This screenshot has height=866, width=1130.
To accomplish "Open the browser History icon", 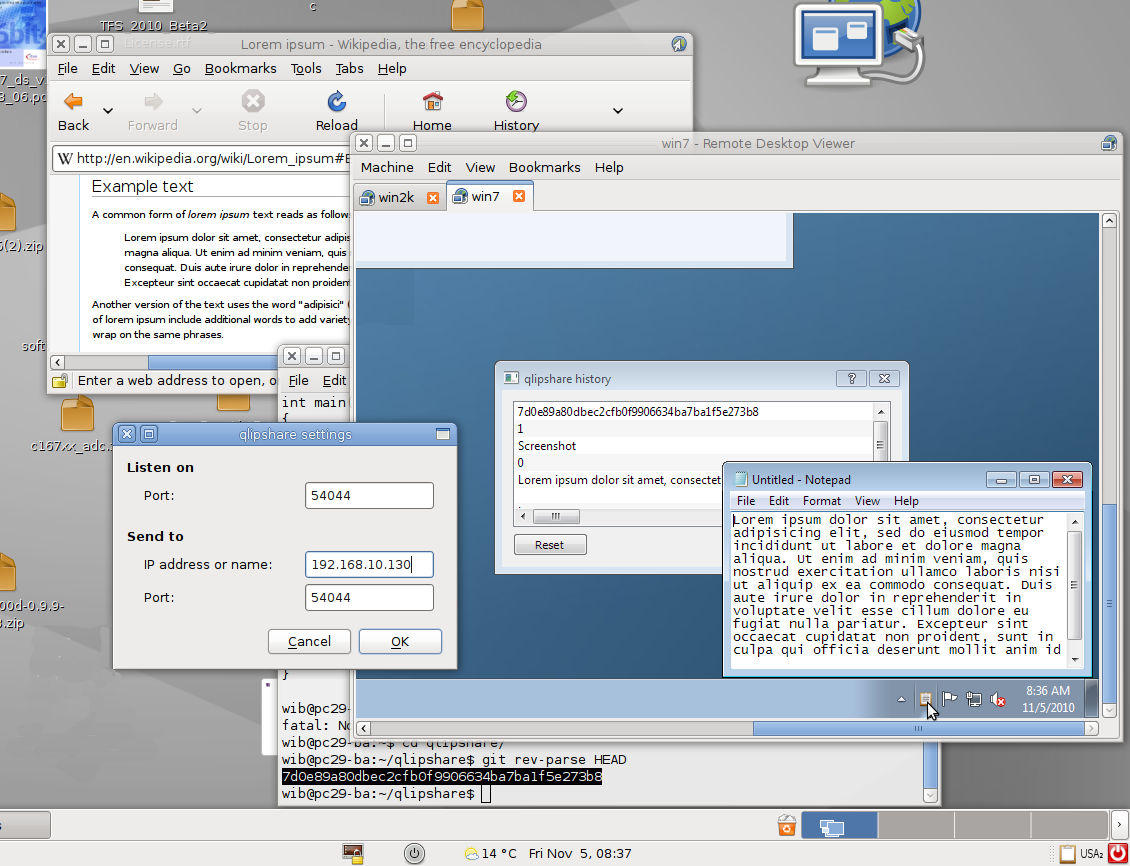I will coord(516,102).
